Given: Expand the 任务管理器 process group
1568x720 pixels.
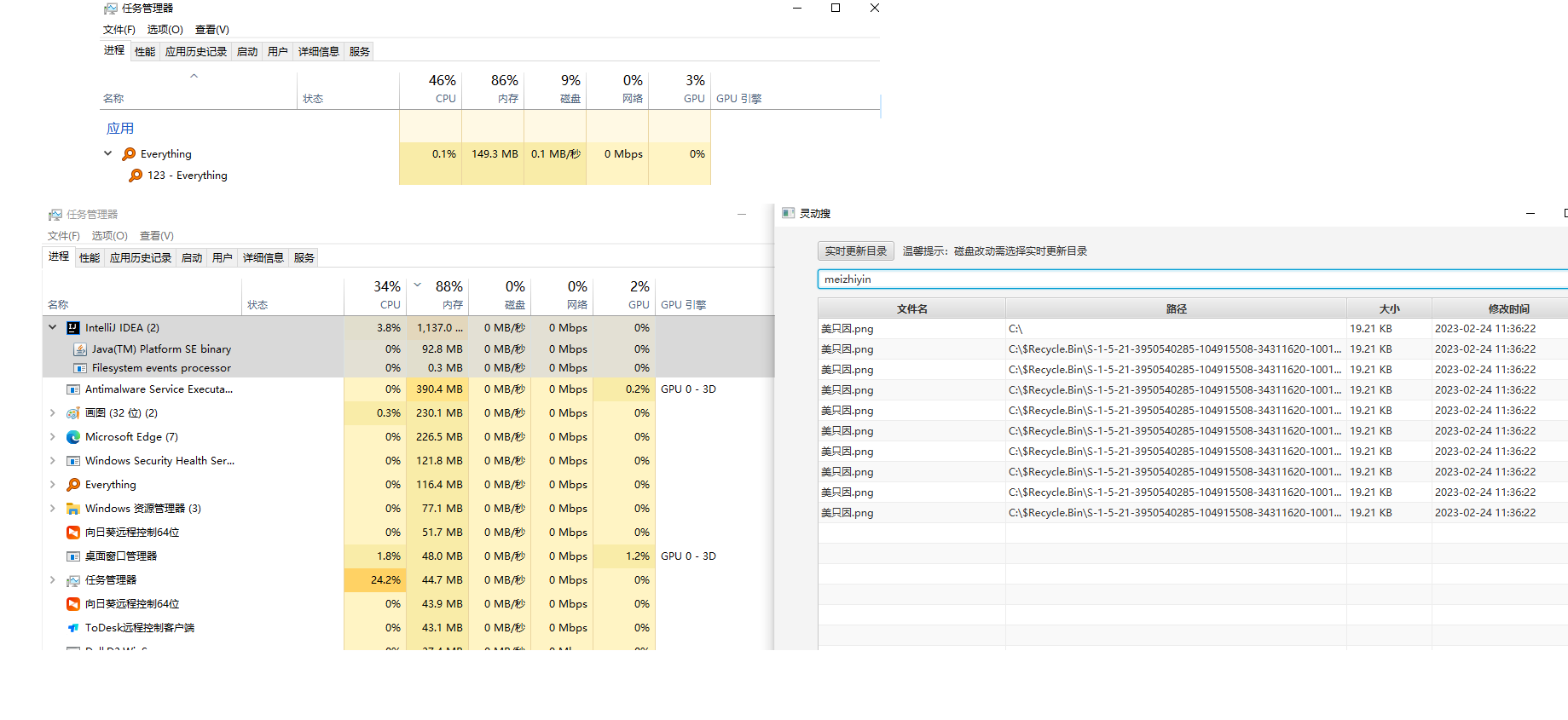Looking at the screenshot, I should 52,580.
